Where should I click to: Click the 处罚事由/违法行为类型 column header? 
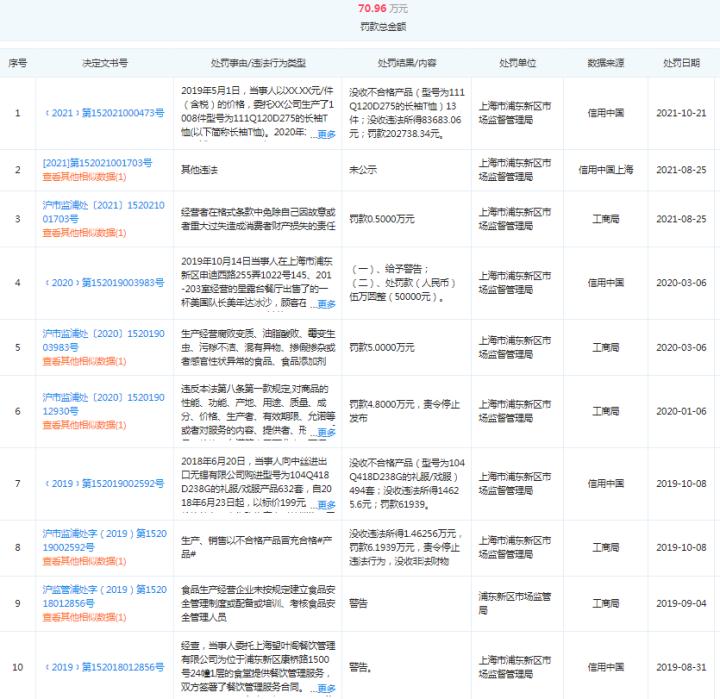click(259, 63)
